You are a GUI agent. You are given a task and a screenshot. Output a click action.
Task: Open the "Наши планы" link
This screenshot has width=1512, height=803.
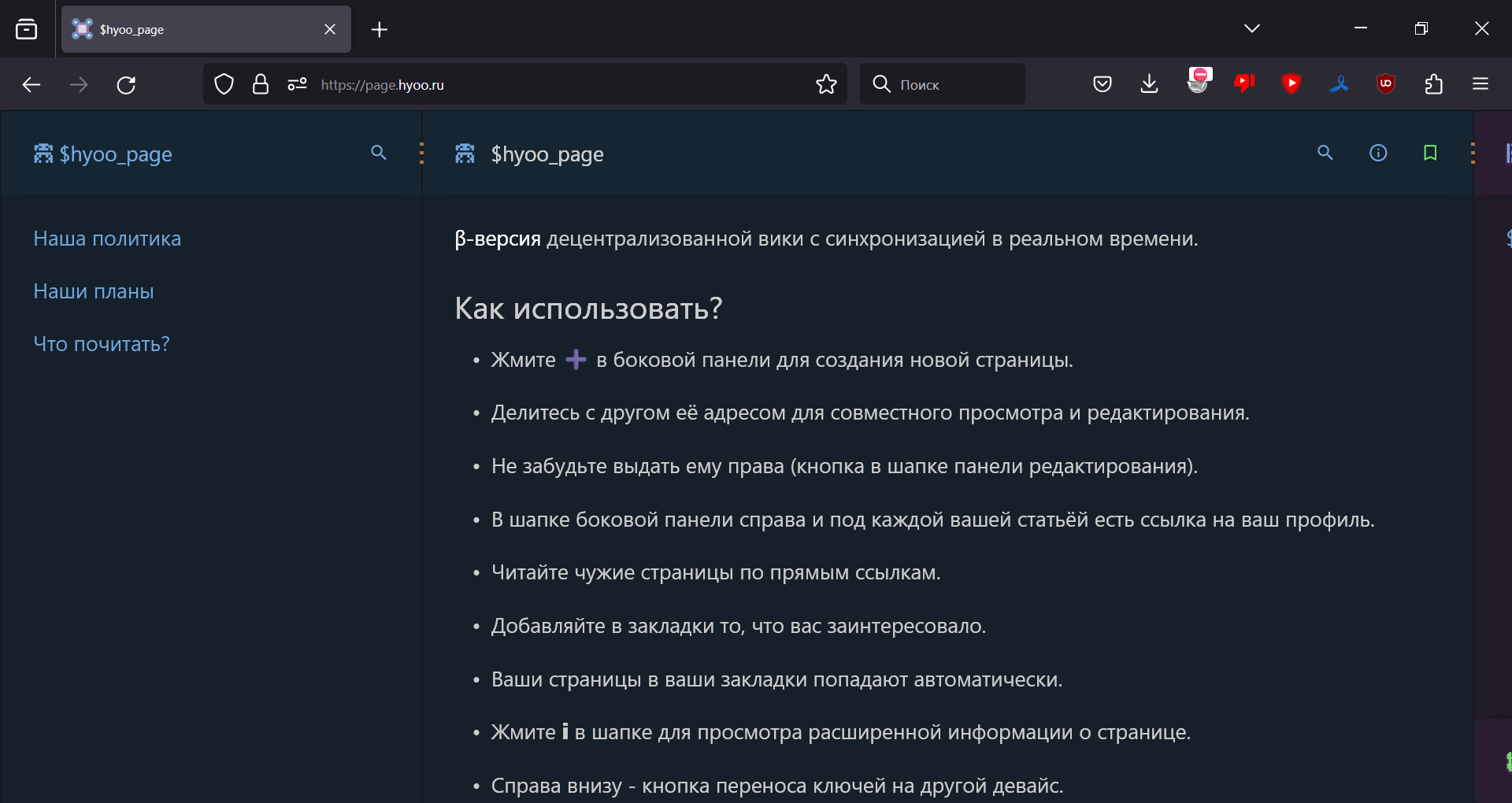click(x=94, y=291)
